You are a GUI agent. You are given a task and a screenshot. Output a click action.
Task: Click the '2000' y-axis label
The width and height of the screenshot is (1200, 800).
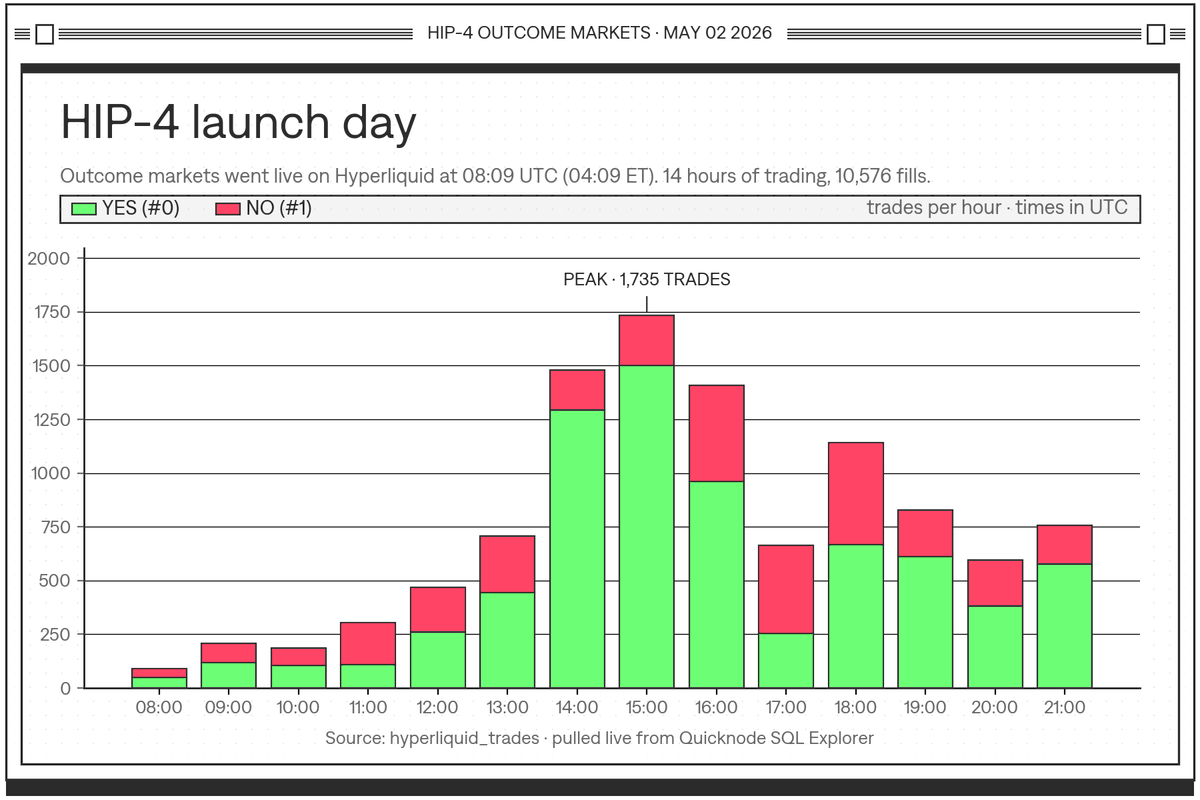[51, 258]
